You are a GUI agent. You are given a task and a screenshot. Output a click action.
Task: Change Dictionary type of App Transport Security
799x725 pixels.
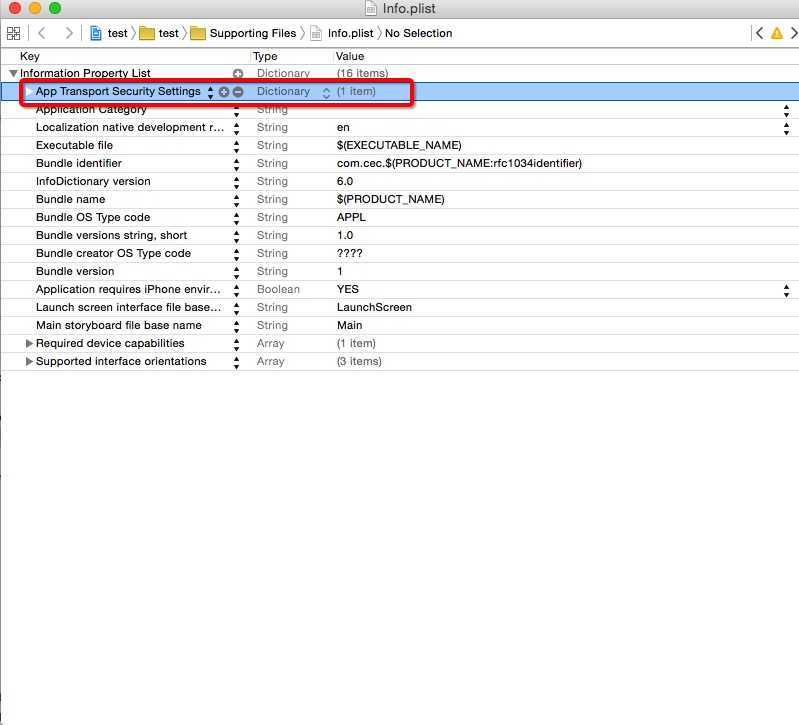tap(326, 92)
